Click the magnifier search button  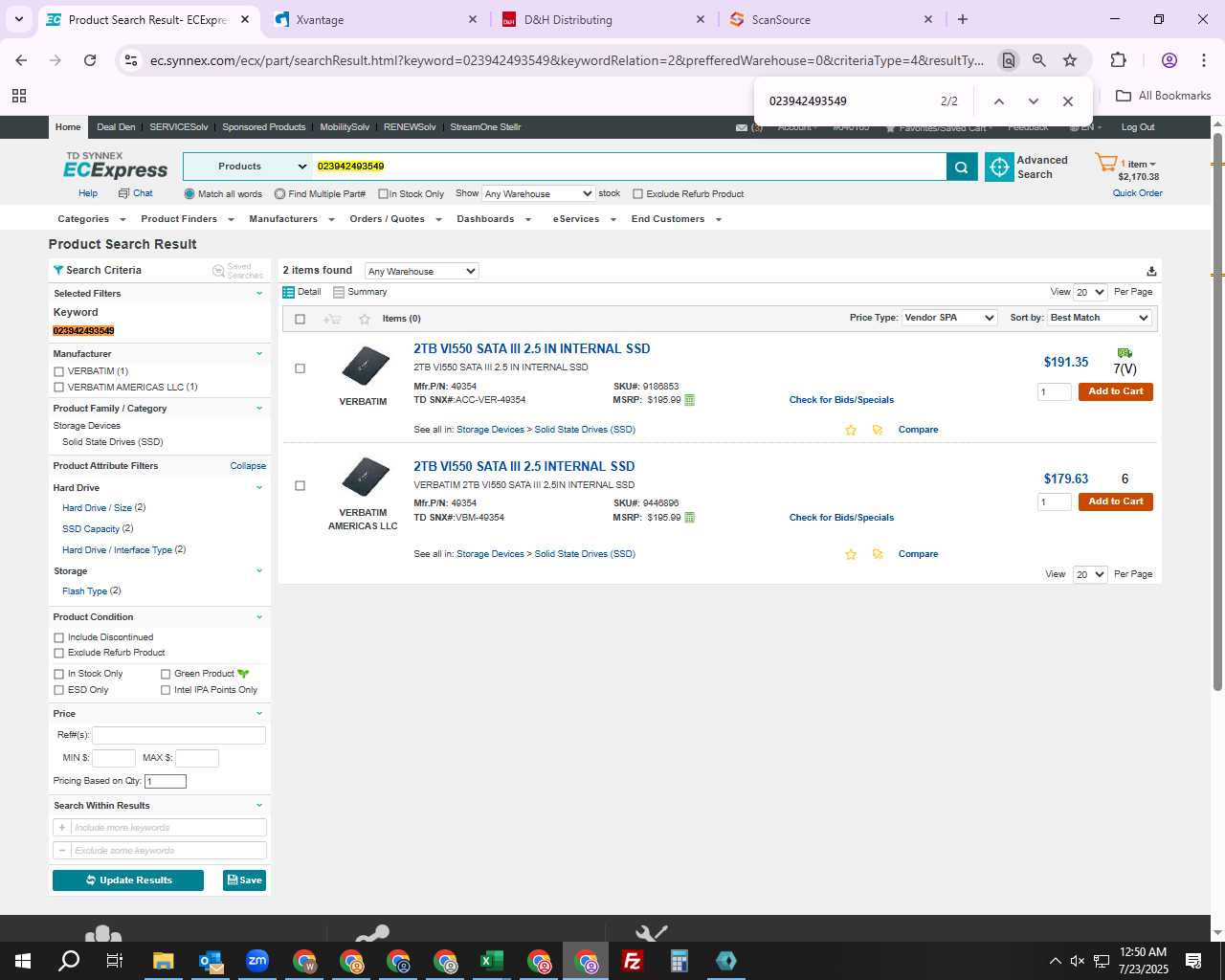coord(961,167)
